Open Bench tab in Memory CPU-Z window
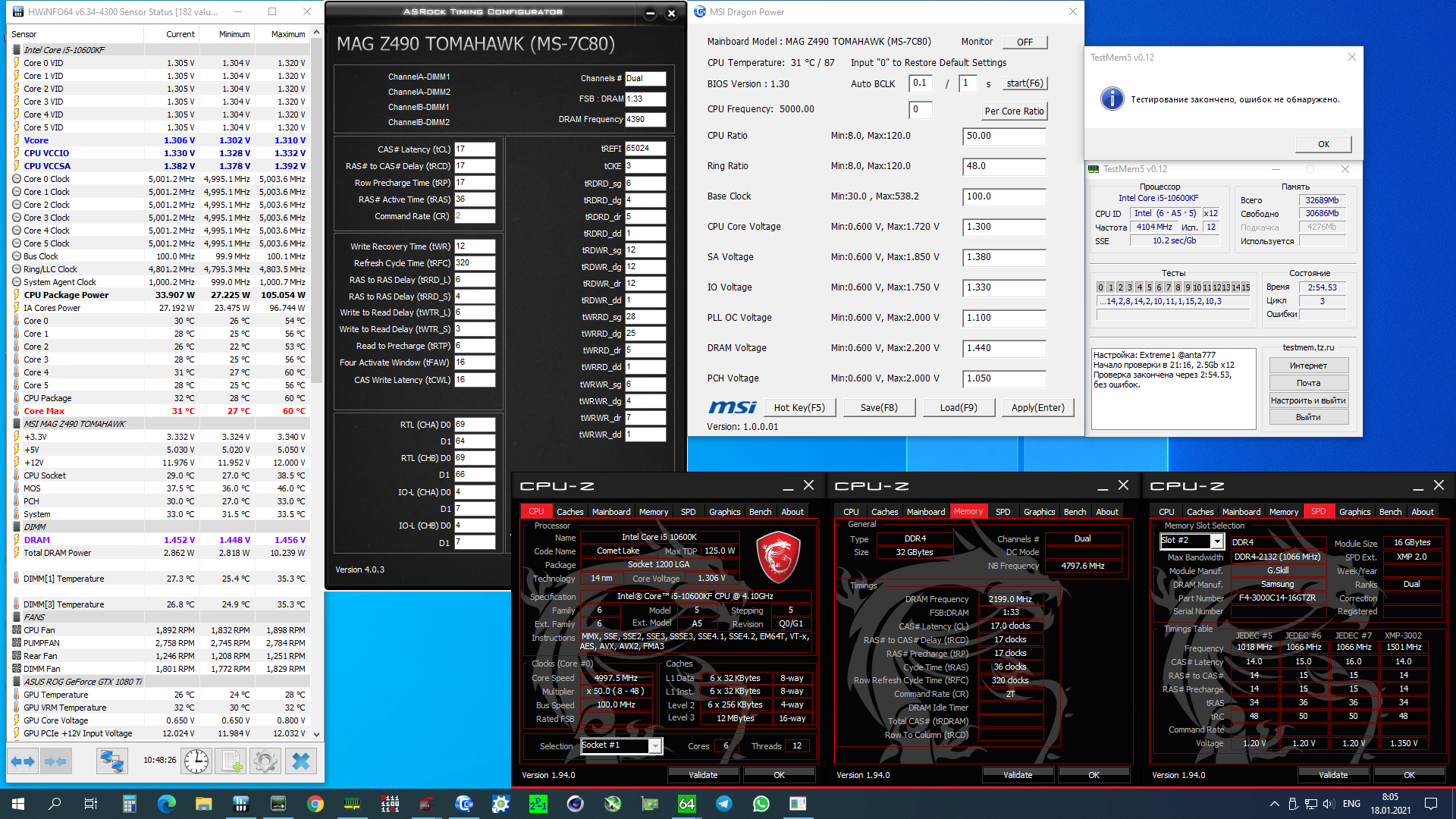The width and height of the screenshot is (1456, 819). pyautogui.click(x=1075, y=512)
